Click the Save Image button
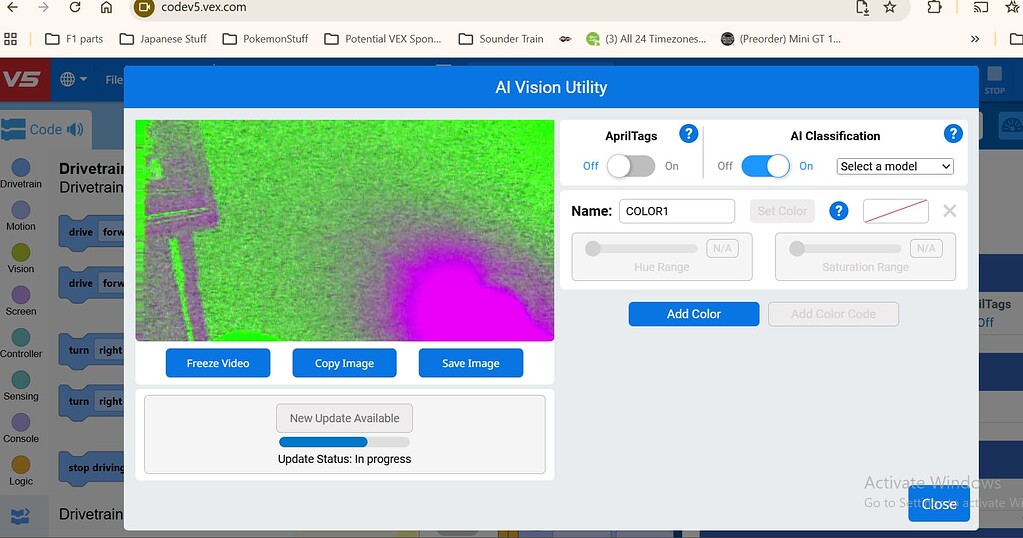The width and height of the screenshot is (1023, 538). 470,363
